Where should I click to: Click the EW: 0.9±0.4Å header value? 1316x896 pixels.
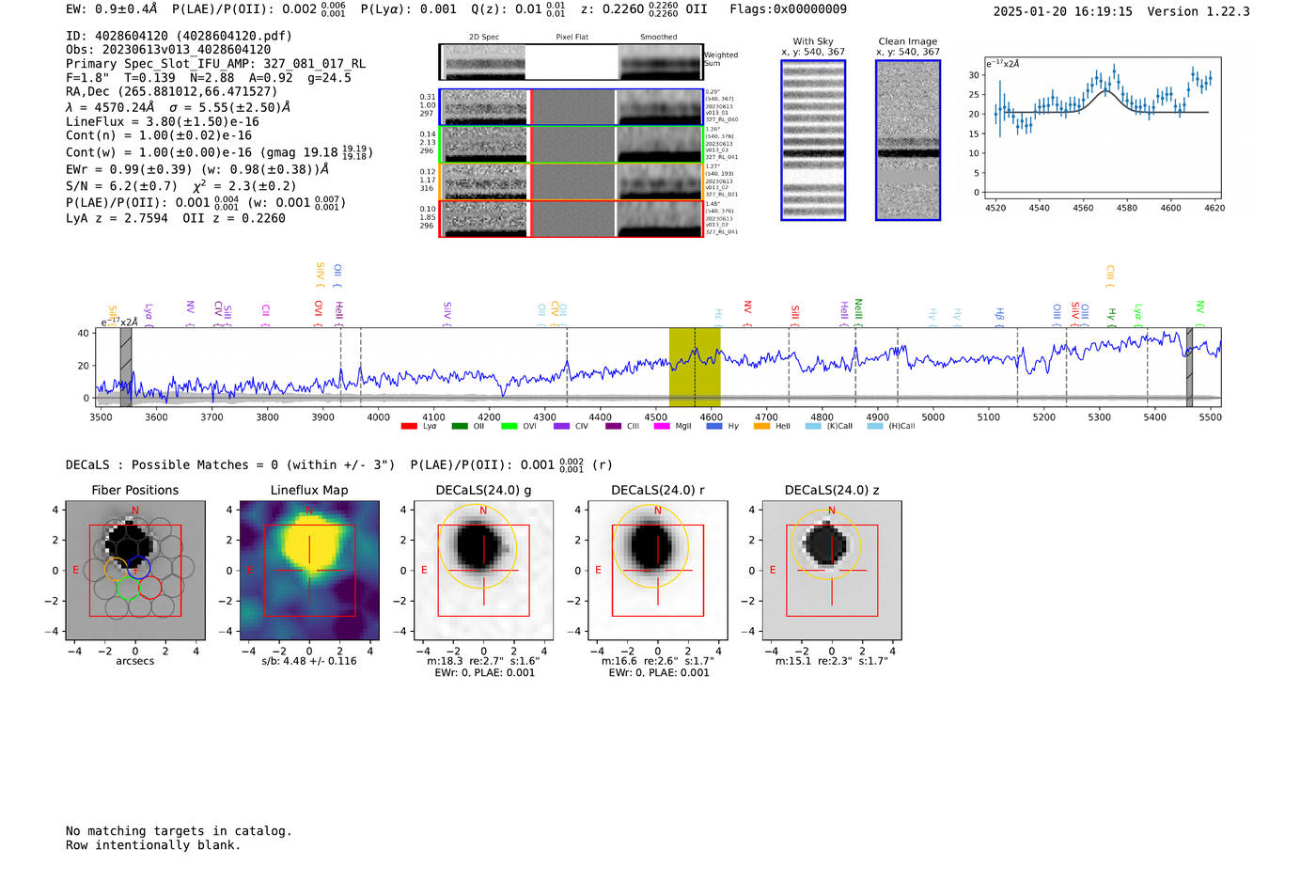point(112,9)
